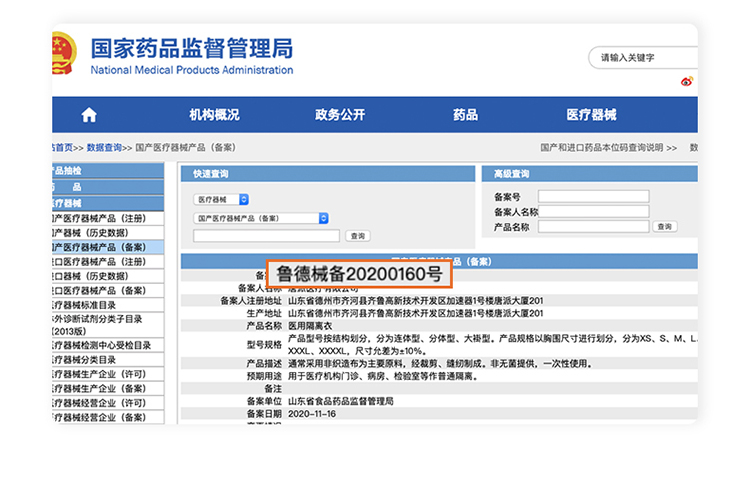750x487 pixels.
Task: Click the 产品名称 input field
Action: click(x=594, y=227)
